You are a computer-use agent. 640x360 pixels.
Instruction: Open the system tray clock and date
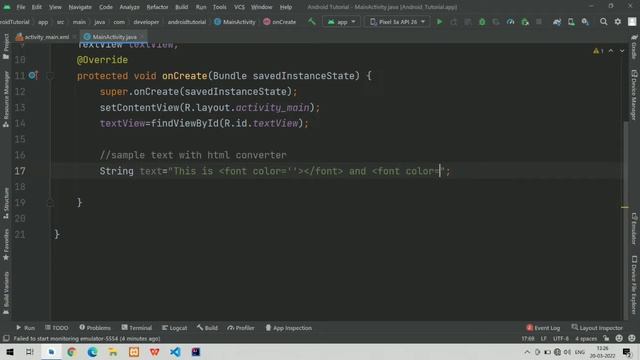(602, 351)
